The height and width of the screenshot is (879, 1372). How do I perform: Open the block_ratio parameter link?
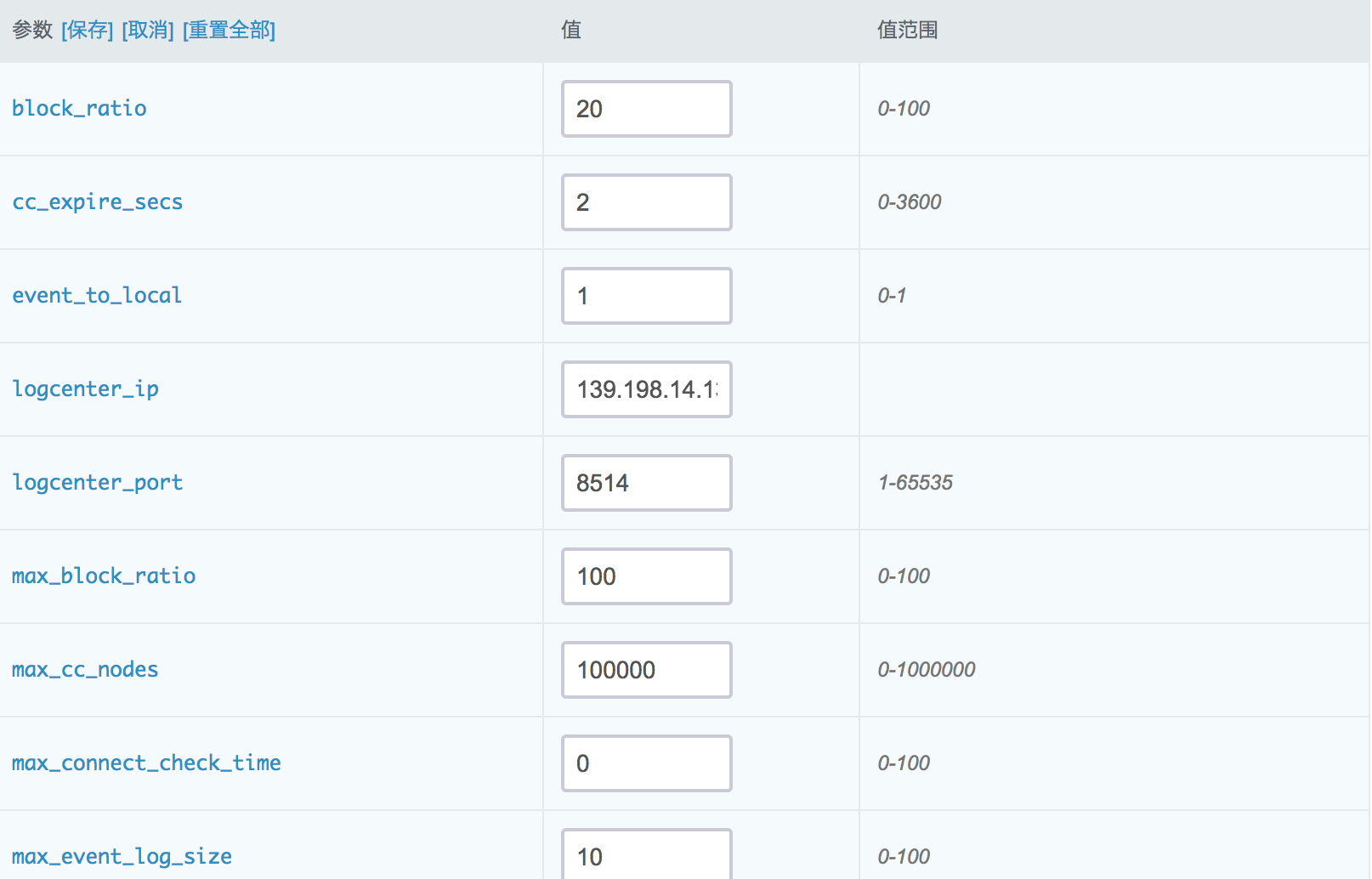pyautogui.click(x=79, y=109)
